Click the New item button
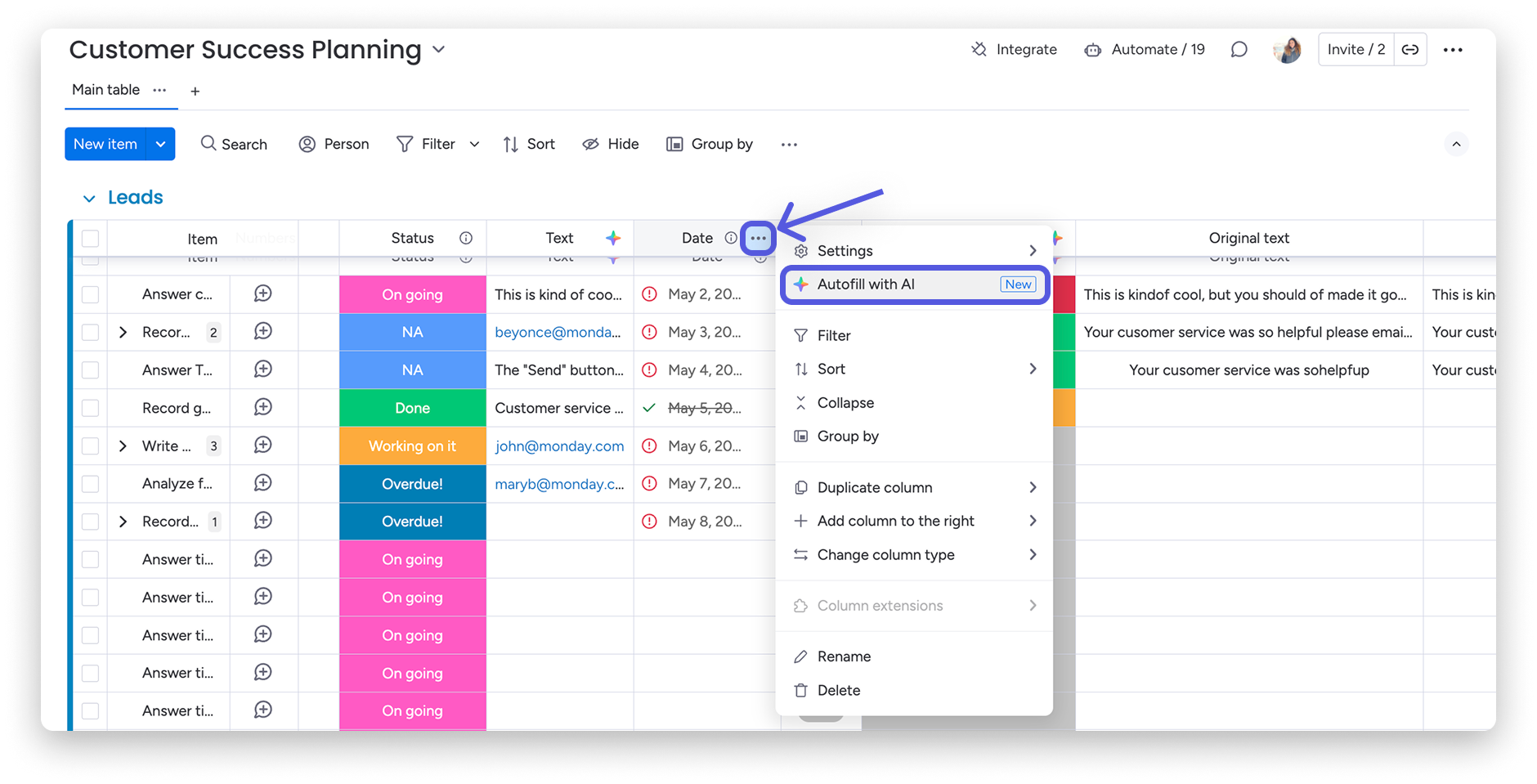Viewport: 1537px width, 784px height. tap(105, 145)
